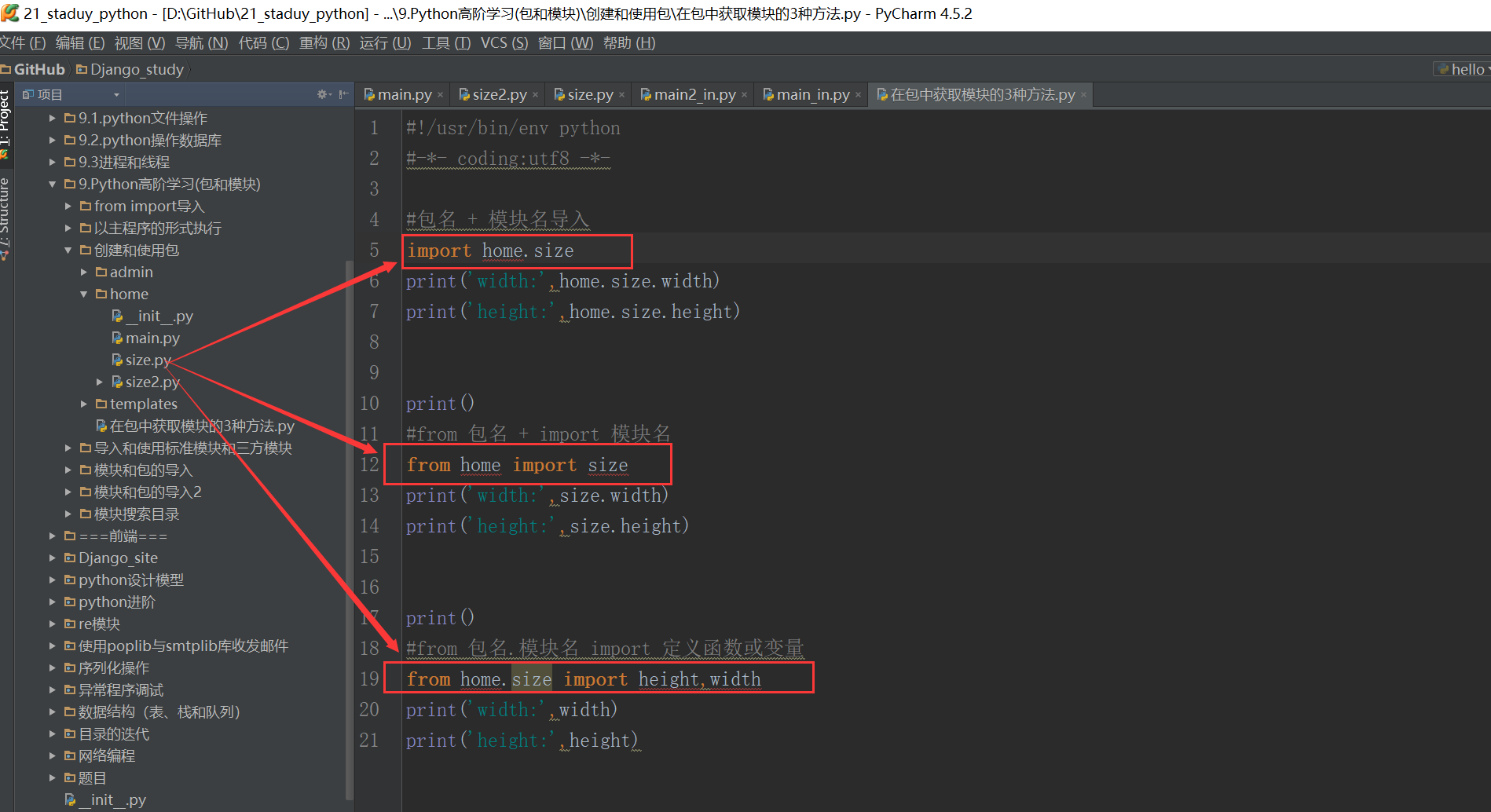Expand the 9.1.python文件操作 folder
1491x812 pixels.
(x=52, y=118)
